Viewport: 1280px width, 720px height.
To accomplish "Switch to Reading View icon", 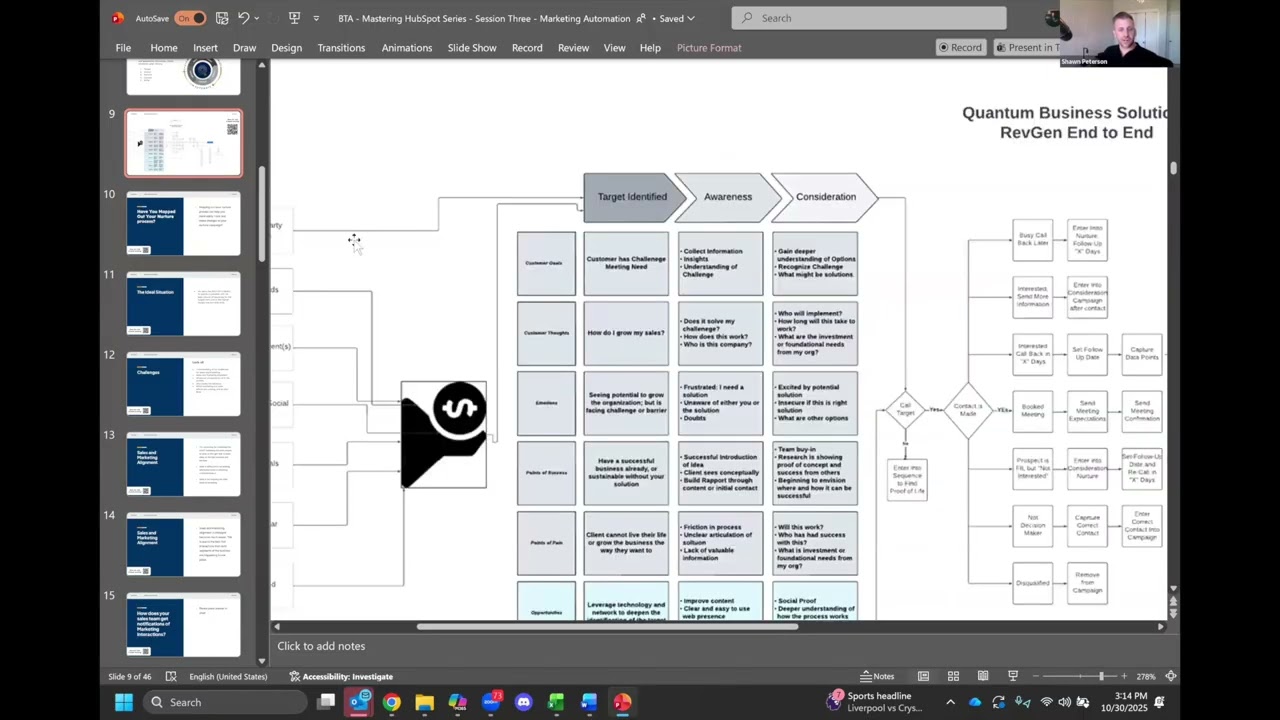I will 983,676.
